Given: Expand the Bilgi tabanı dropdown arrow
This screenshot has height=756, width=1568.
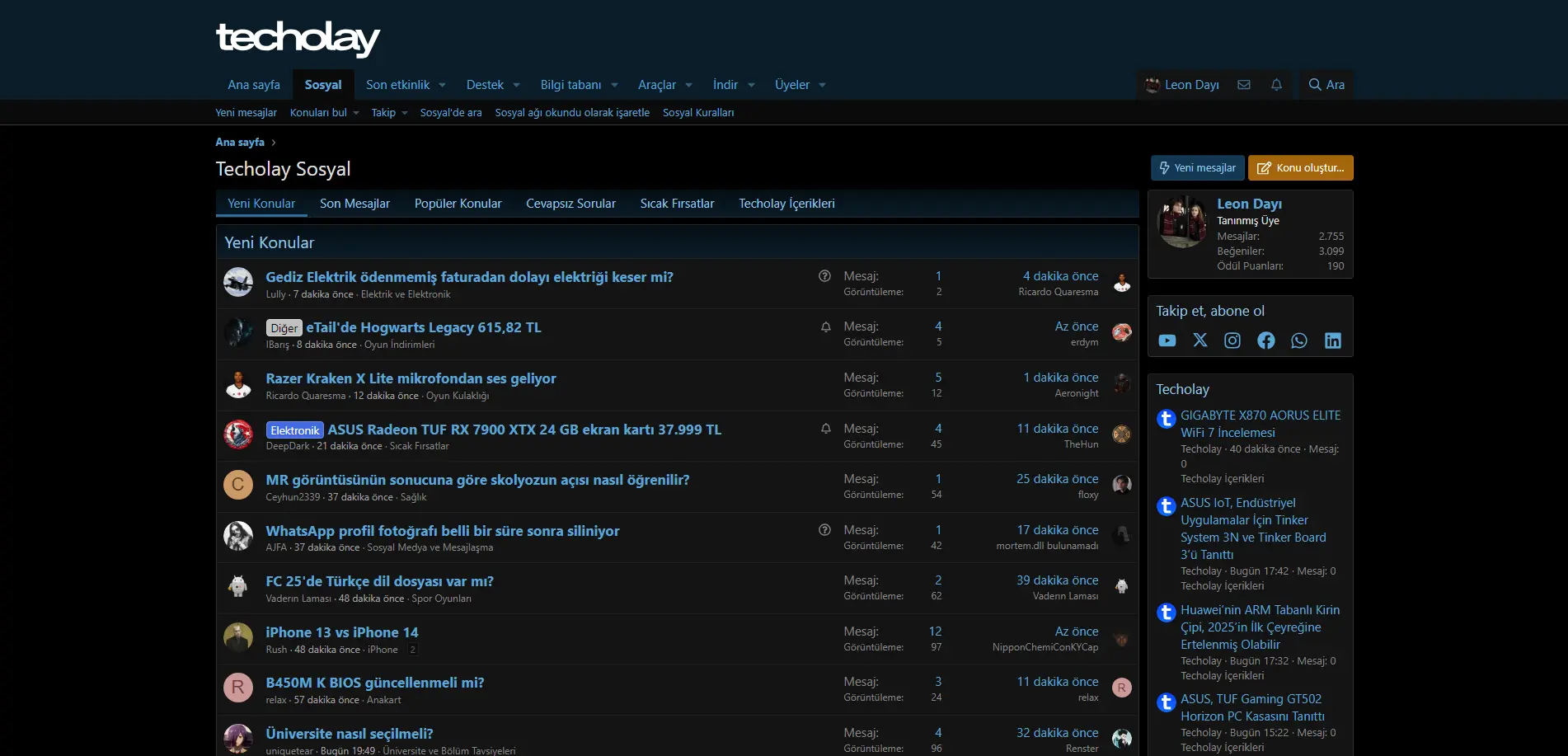Looking at the screenshot, I should click(614, 85).
